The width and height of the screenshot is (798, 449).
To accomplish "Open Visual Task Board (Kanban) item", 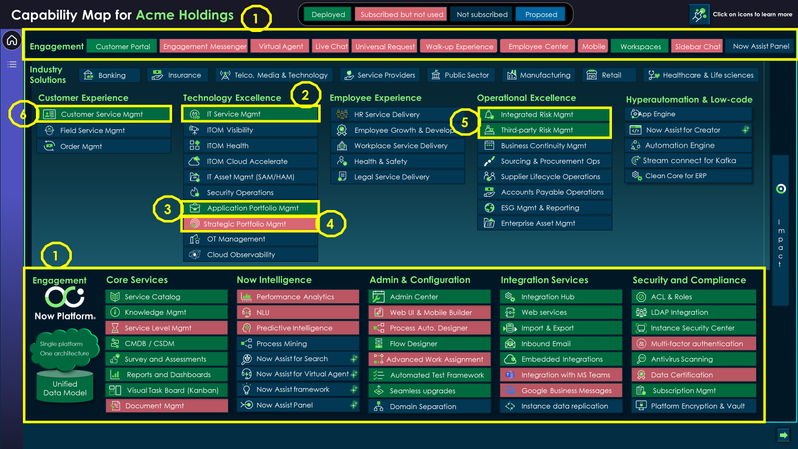I will pyautogui.click(x=166, y=390).
